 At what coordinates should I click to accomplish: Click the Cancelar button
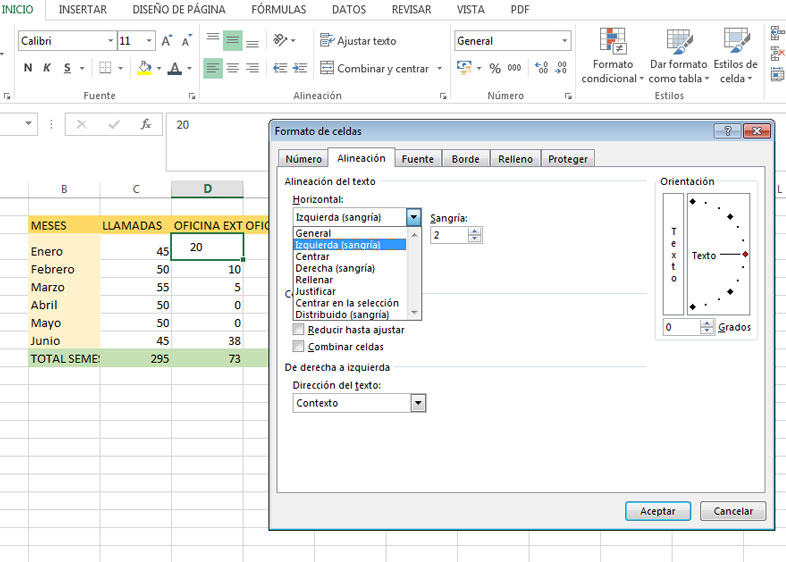(733, 511)
